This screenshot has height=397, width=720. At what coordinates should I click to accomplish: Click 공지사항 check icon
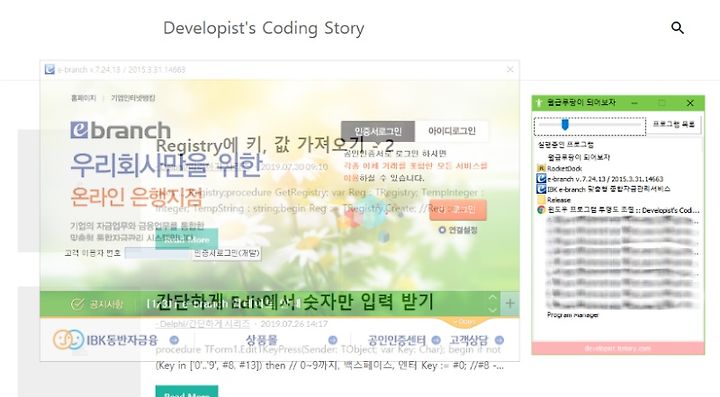(x=78, y=304)
